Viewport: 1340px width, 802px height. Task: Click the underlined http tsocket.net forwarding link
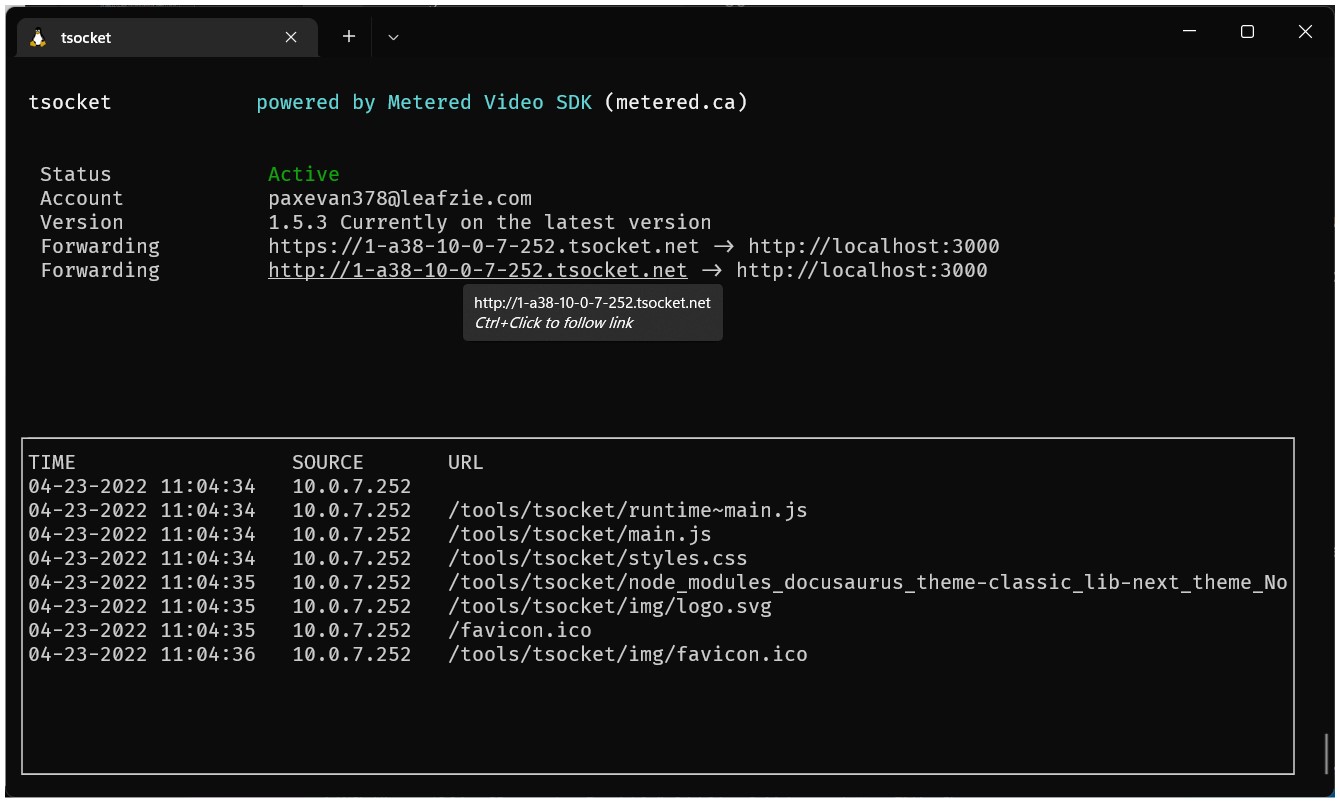point(477,271)
